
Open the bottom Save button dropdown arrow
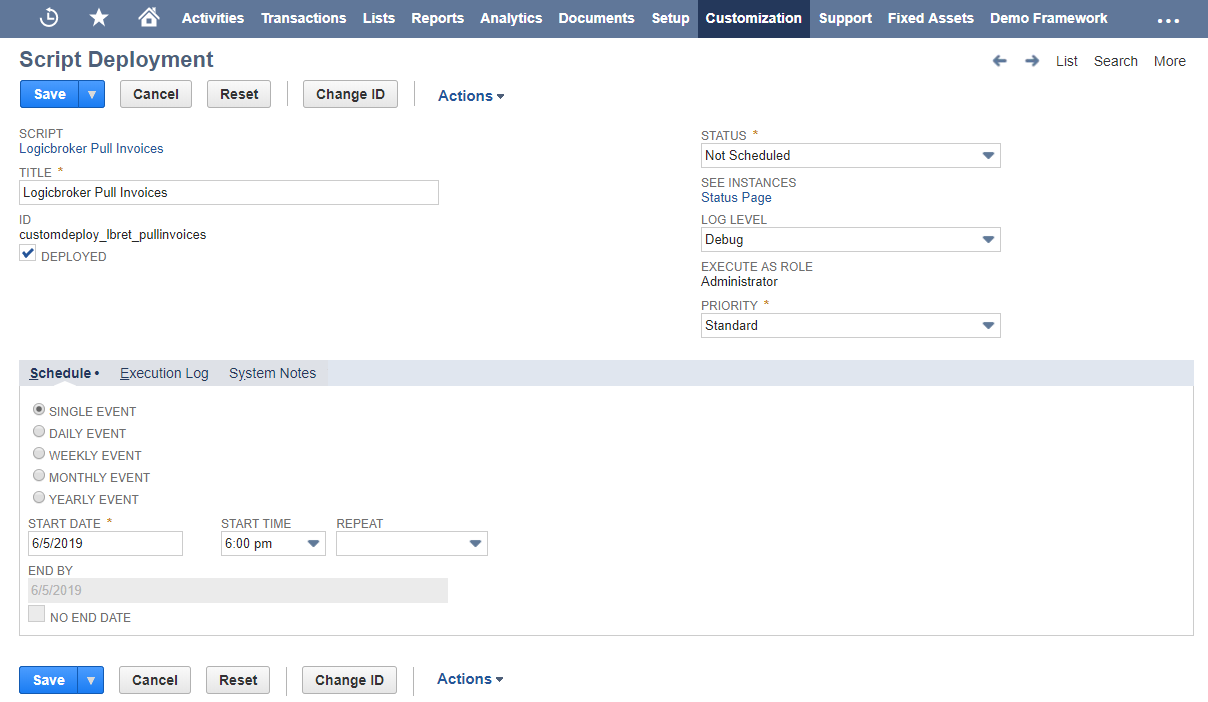point(90,680)
